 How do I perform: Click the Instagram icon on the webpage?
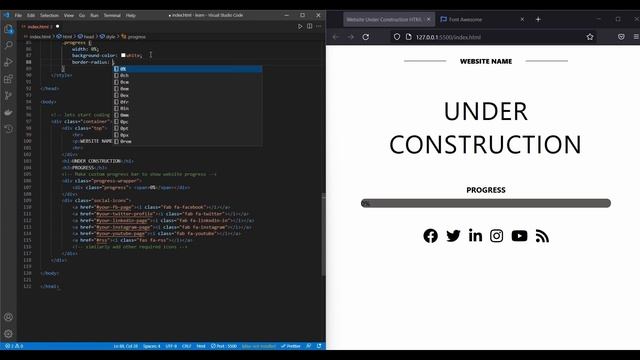(496, 236)
